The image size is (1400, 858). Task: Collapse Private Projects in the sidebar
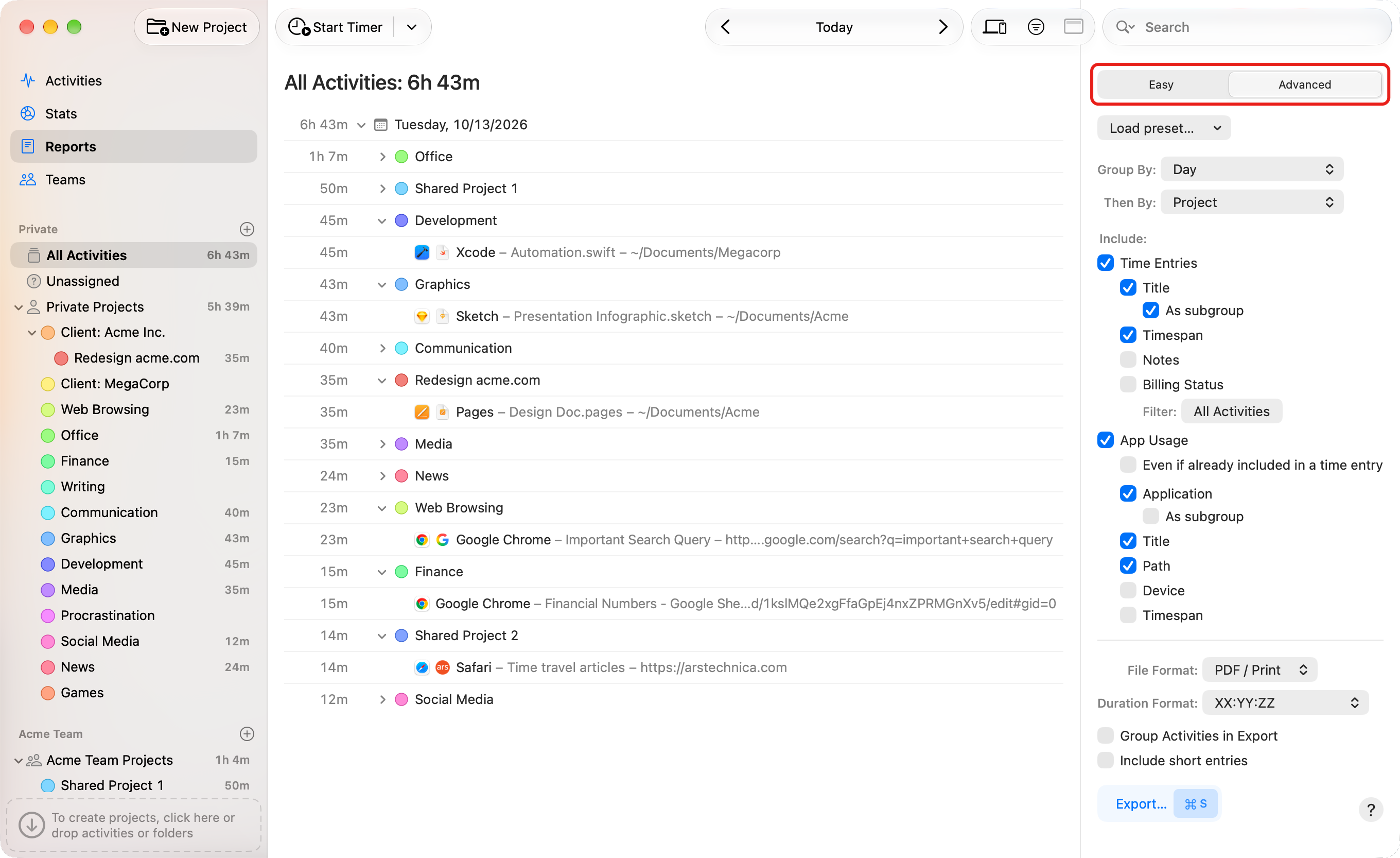[19, 307]
